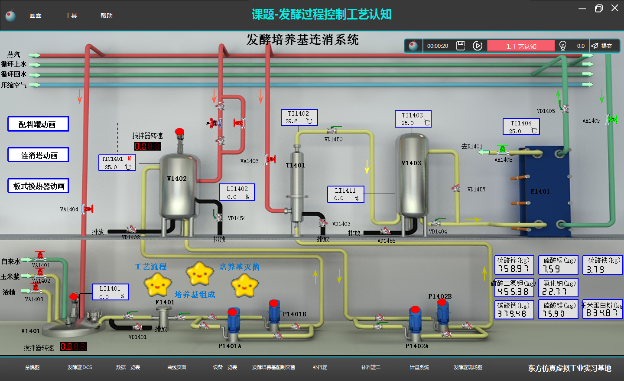This screenshot has width=624, height=381.
Task: Click the yellow star labeled 工艺流程
Action: click(157, 284)
